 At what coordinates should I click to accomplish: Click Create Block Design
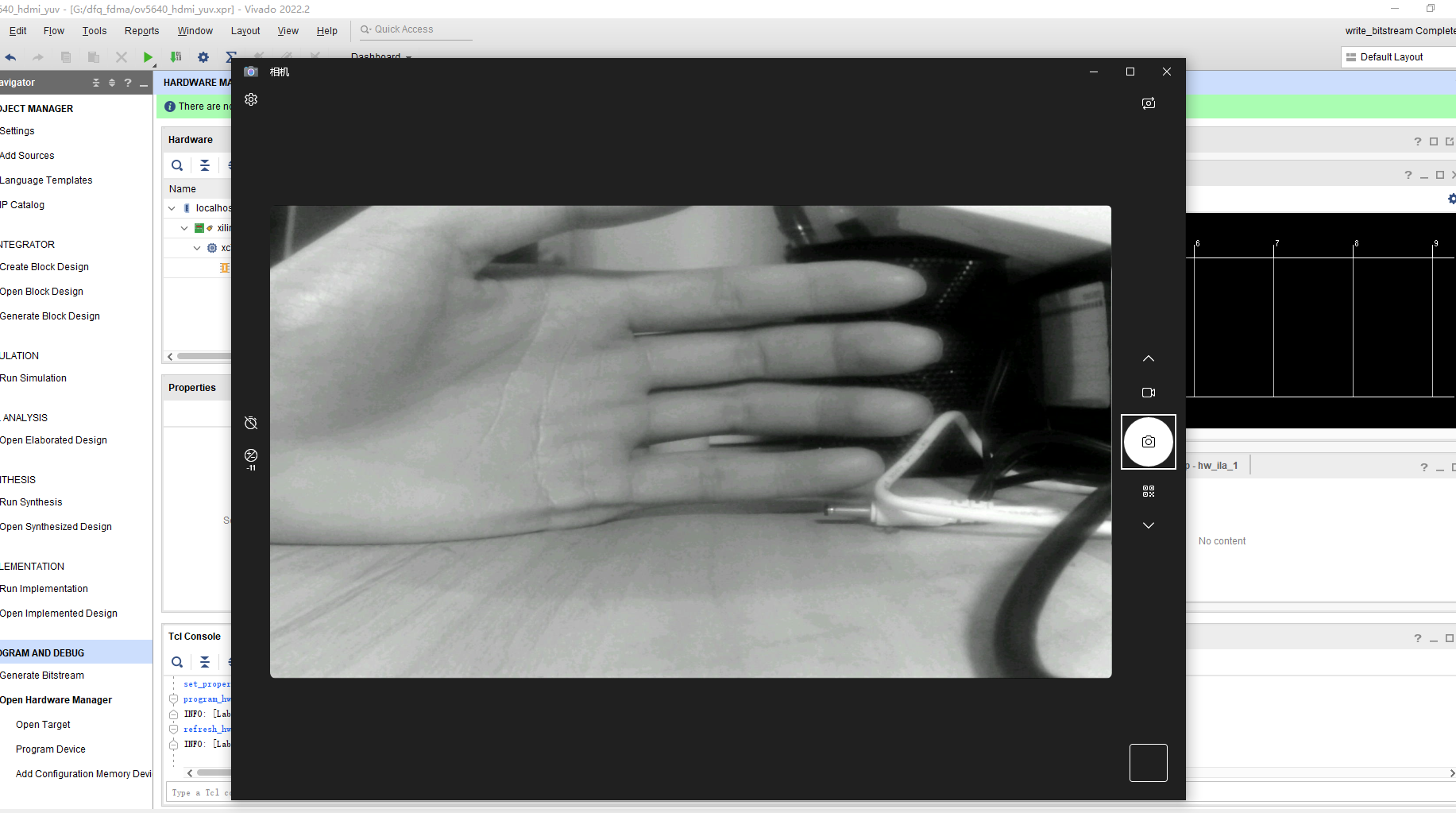coord(44,267)
